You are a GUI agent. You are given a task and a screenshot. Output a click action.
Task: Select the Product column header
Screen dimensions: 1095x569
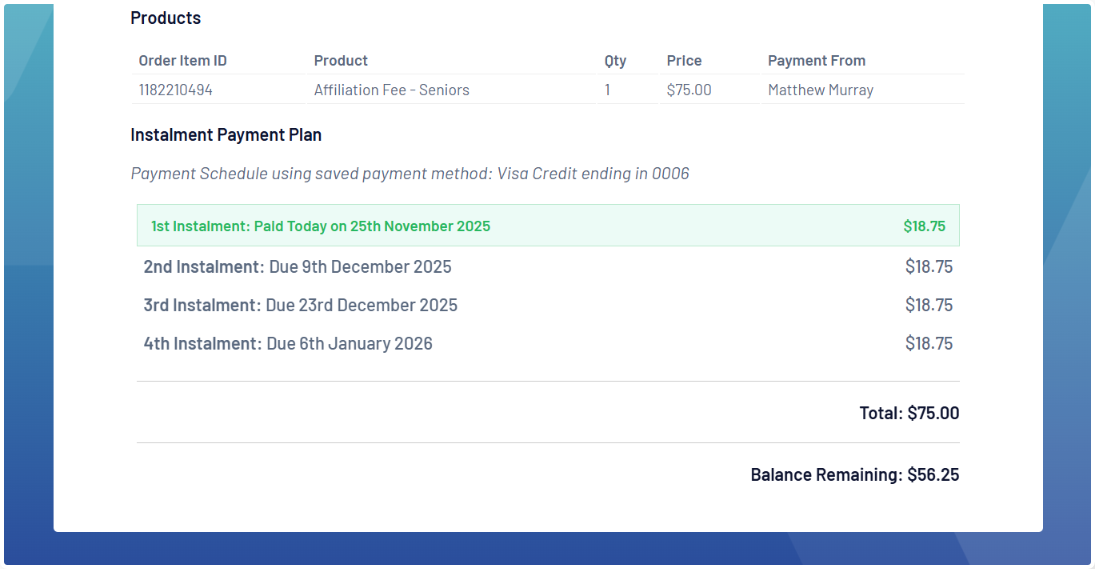[341, 61]
